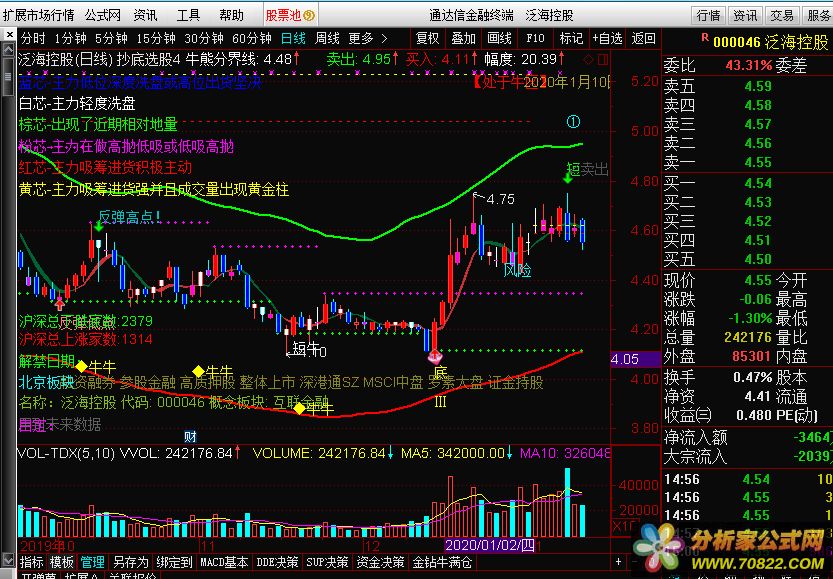The width and height of the screenshot is (833, 579).
Task: Select the 30分钟 period
Action: coord(203,38)
